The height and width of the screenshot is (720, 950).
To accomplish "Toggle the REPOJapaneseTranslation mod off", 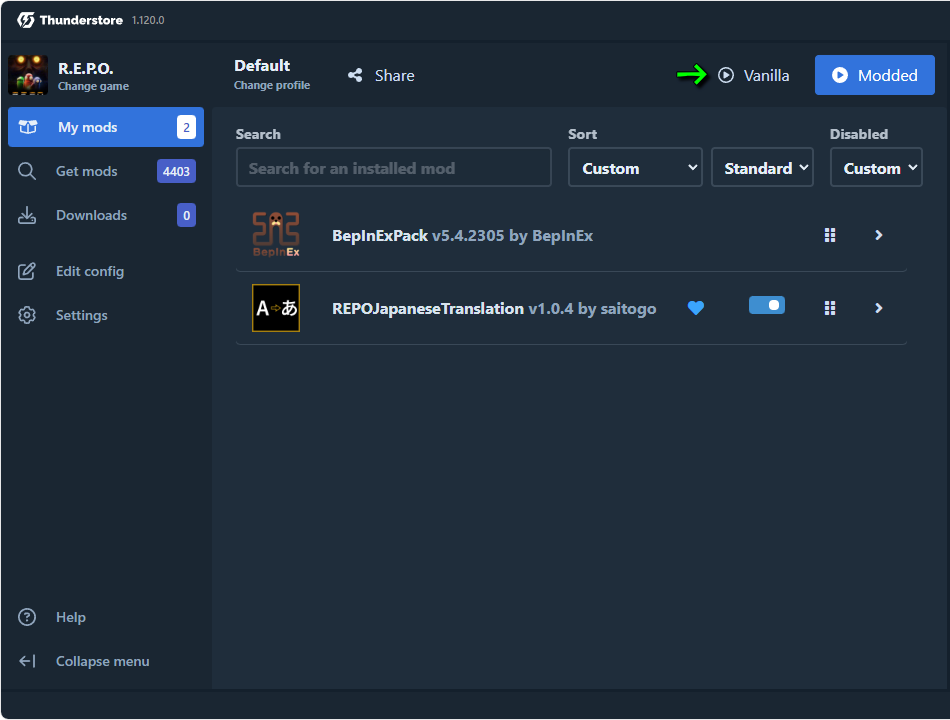I will pyautogui.click(x=767, y=305).
